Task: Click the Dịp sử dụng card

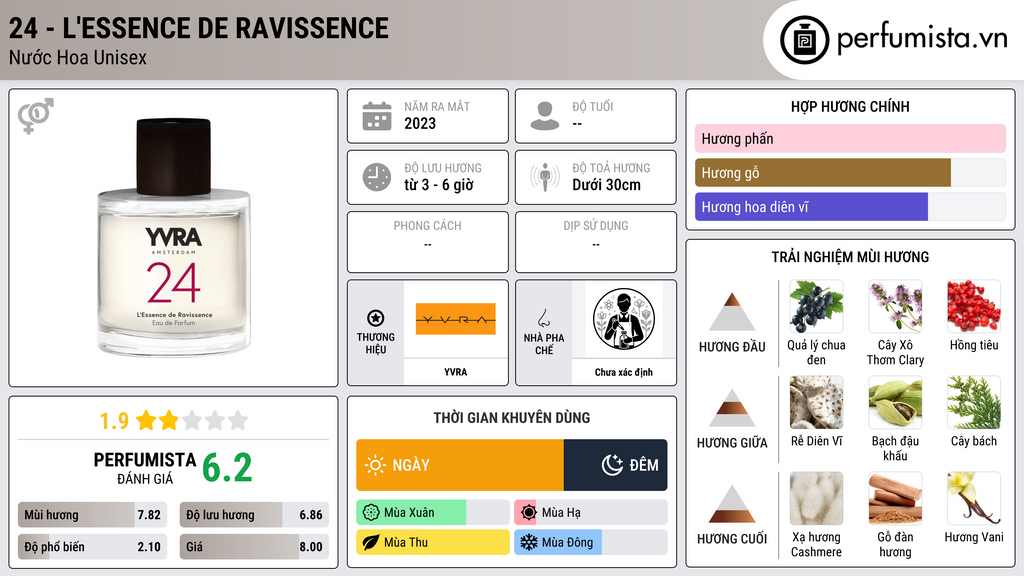Action: pyautogui.click(x=596, y=242)
